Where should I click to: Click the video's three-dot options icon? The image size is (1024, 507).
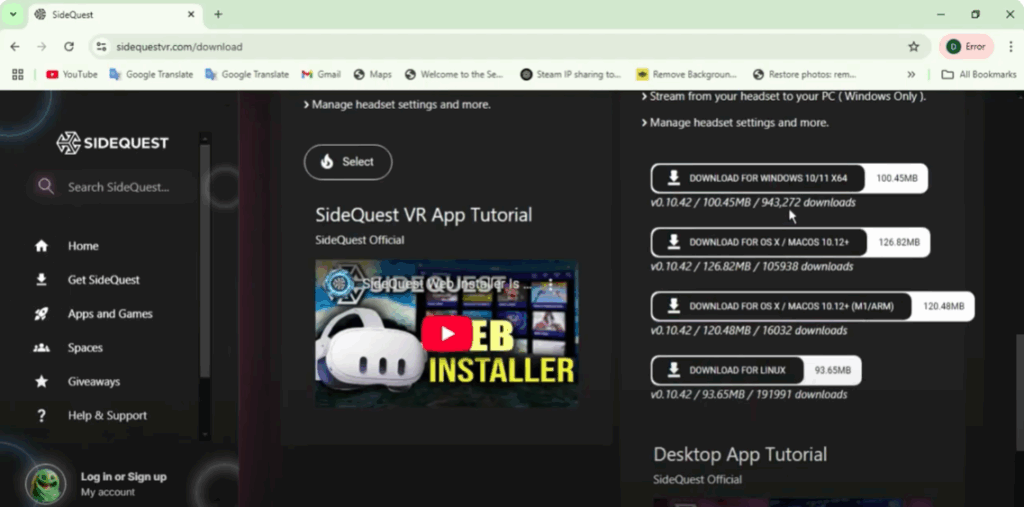click(x=551, y=285)
